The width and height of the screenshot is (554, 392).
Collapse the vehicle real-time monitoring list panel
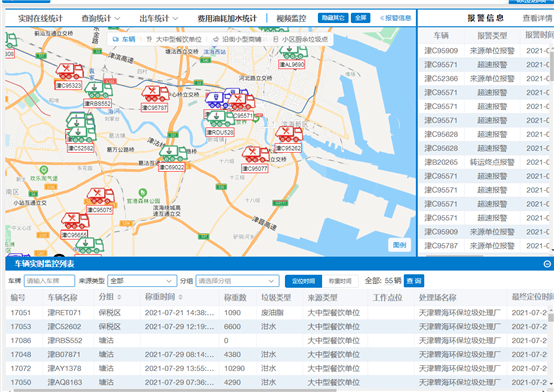click(x=547, y=264)
